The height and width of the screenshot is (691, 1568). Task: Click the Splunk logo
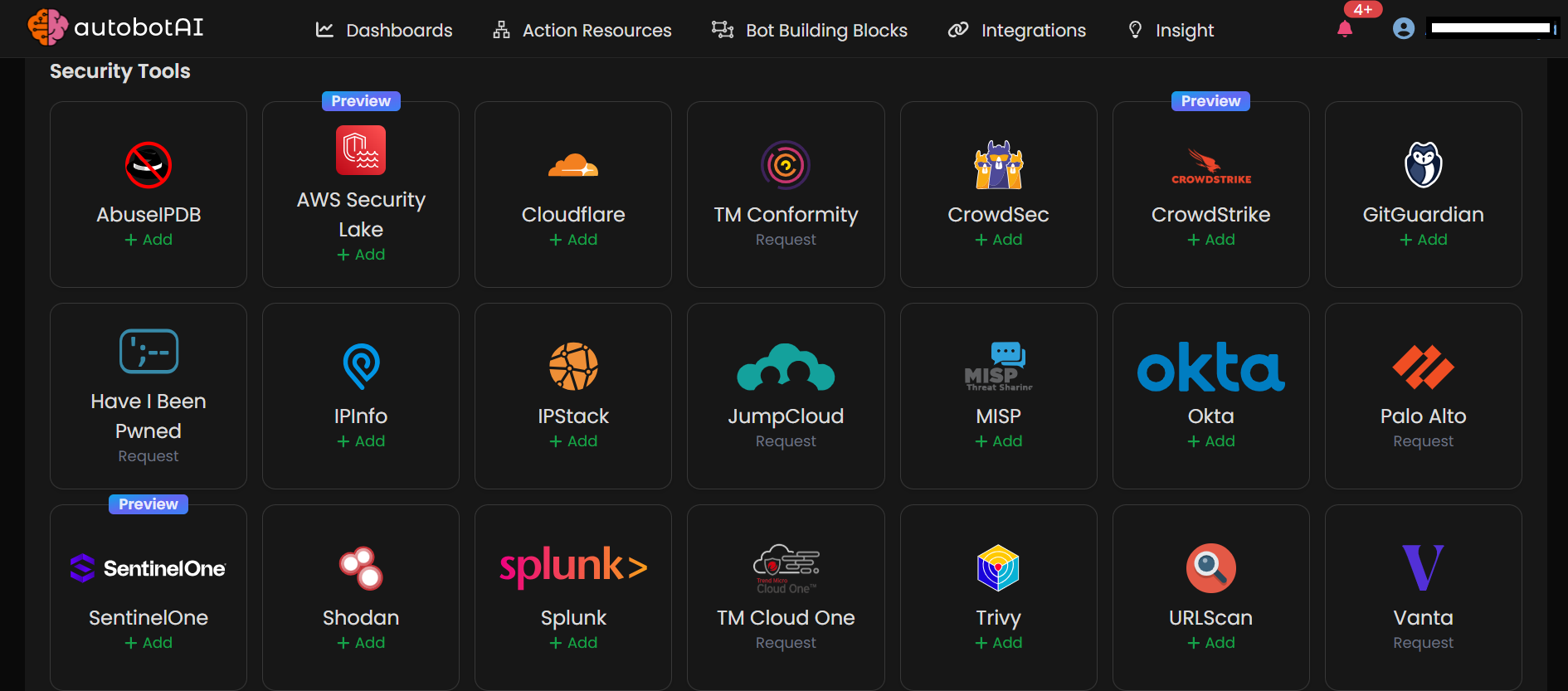[573, 567]
